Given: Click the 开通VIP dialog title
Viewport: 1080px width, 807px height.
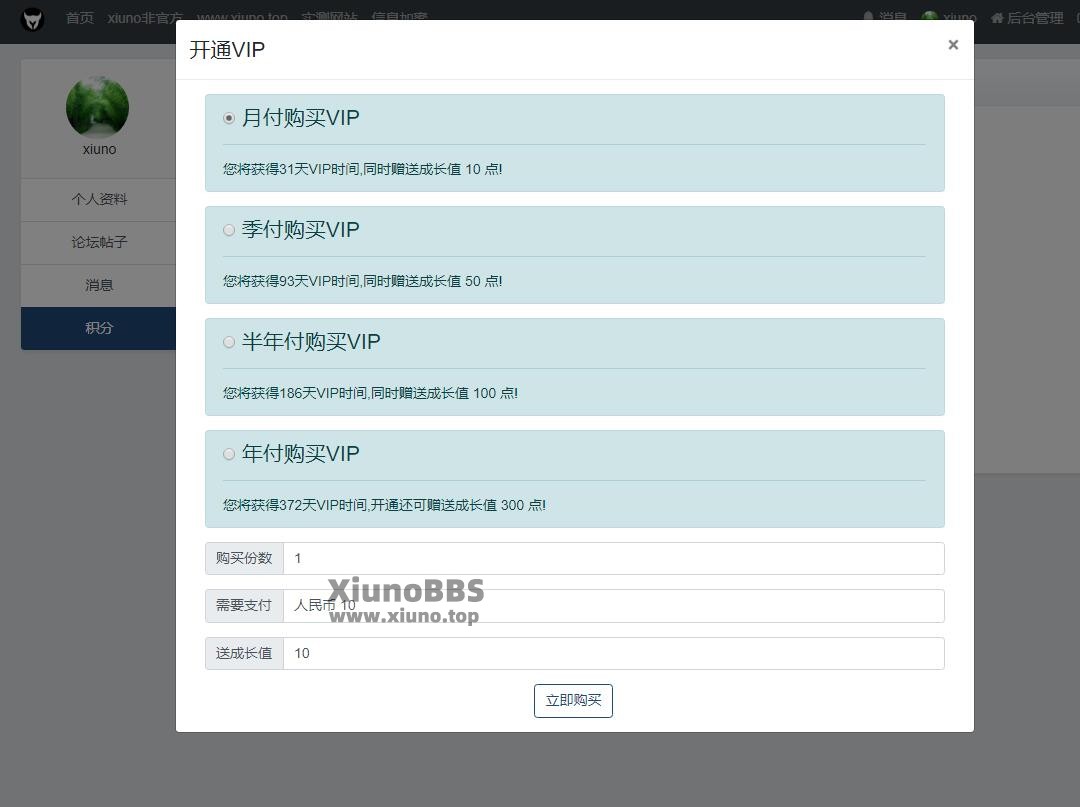Looking at the screenshot, I should (227, 50).
